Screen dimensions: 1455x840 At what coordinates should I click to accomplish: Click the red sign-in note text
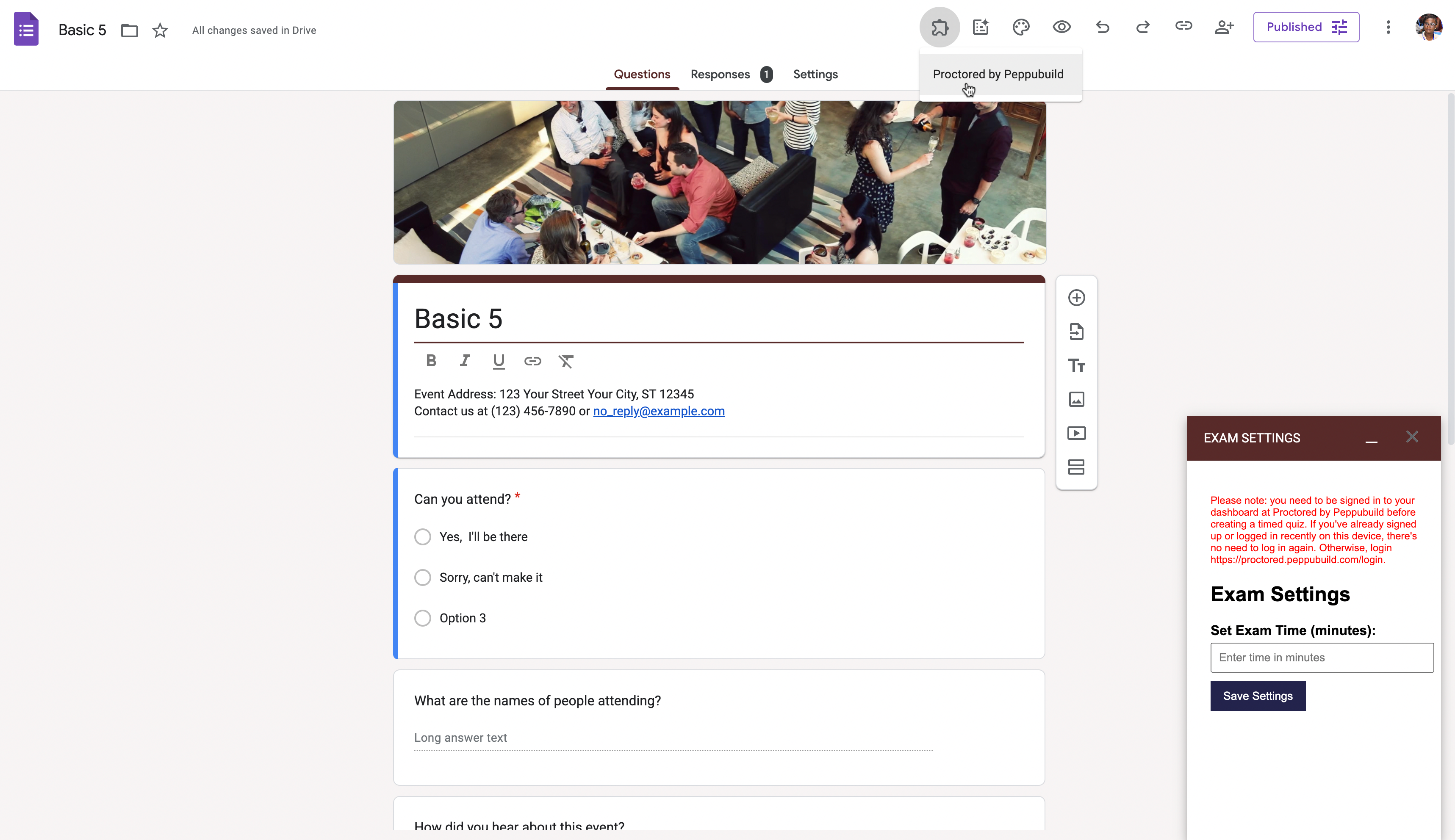(1313, 530)
